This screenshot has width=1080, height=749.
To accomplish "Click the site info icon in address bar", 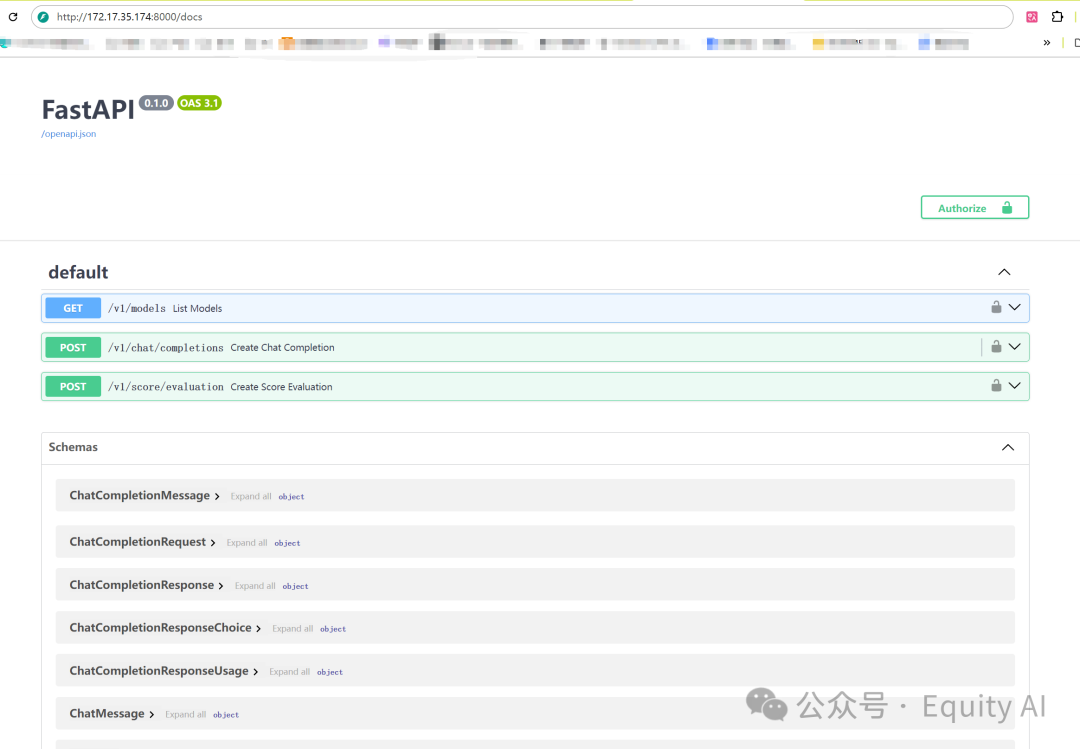I will 43,17.
